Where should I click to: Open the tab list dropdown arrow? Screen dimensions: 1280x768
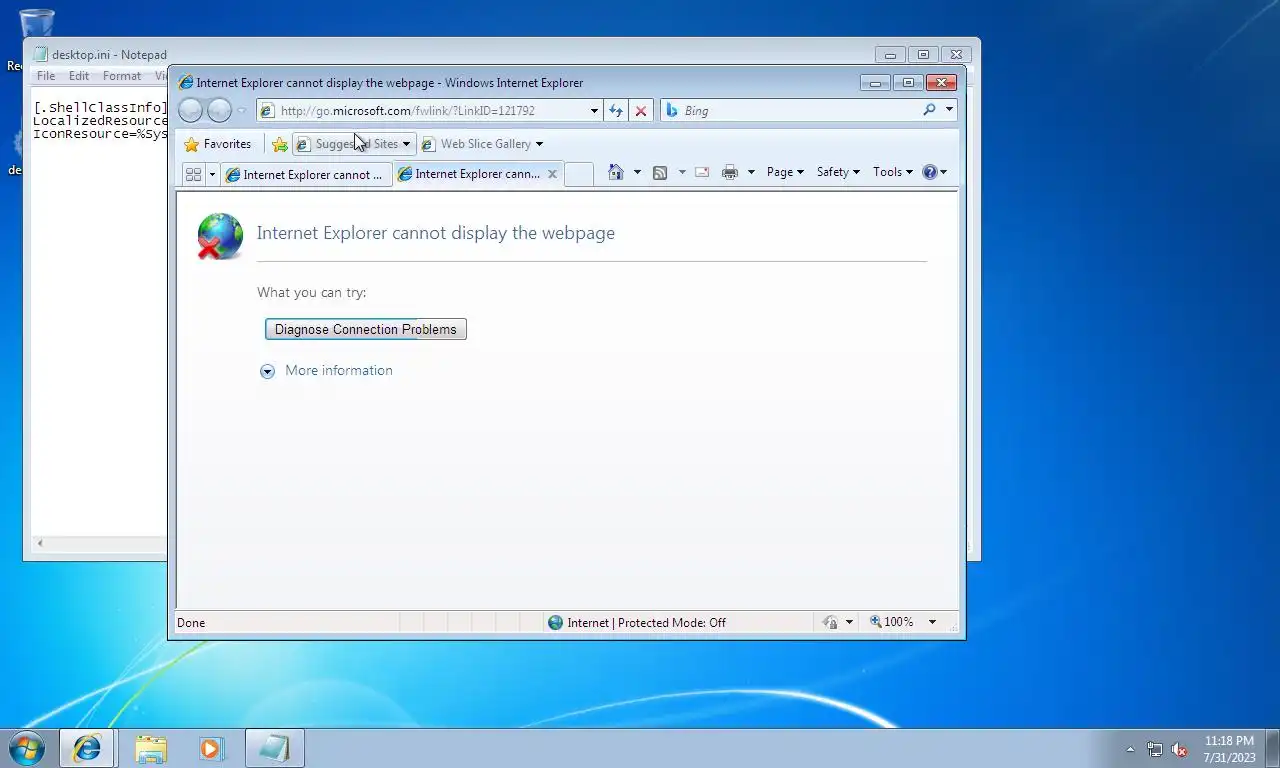pyautogui.click(x=212, y=174)
